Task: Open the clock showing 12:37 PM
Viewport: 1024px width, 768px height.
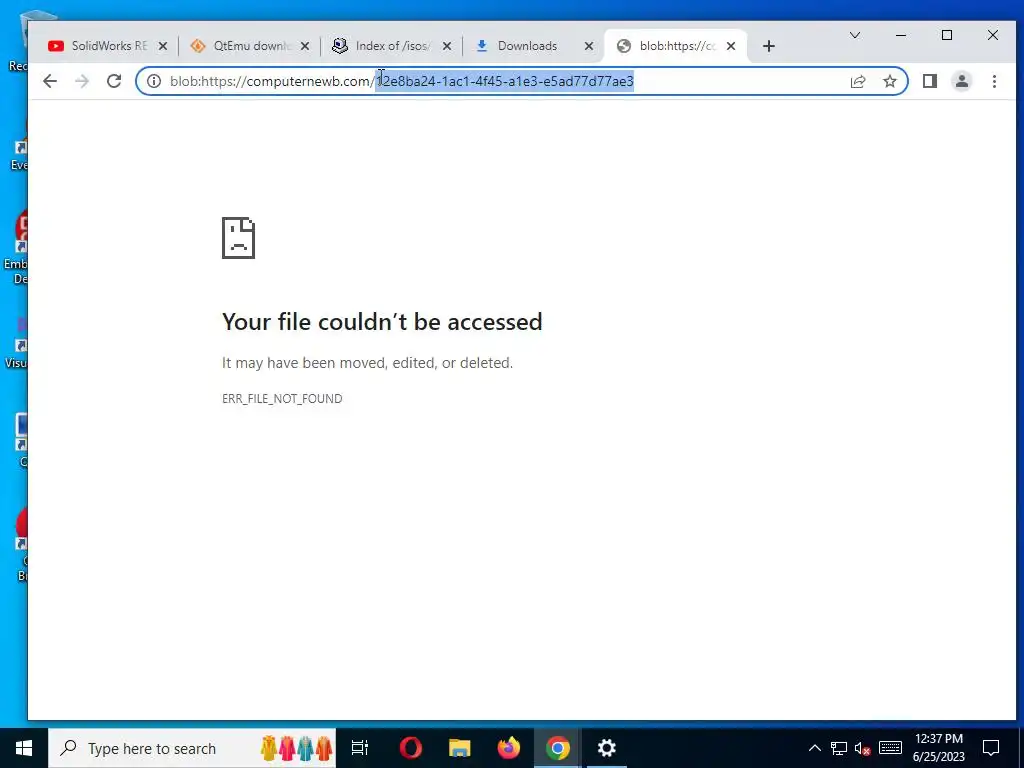Action: pyautogui.click(x=938, y=748)
